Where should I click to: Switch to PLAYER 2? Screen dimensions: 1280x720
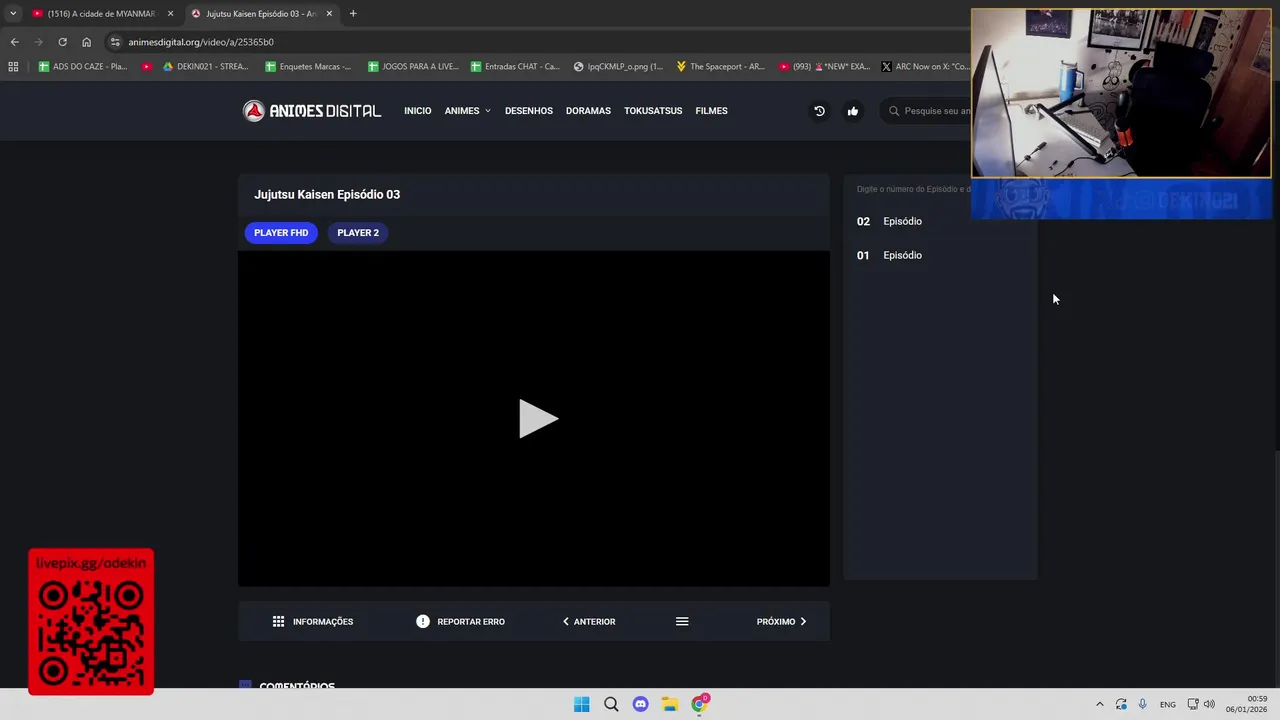point(358,233)
